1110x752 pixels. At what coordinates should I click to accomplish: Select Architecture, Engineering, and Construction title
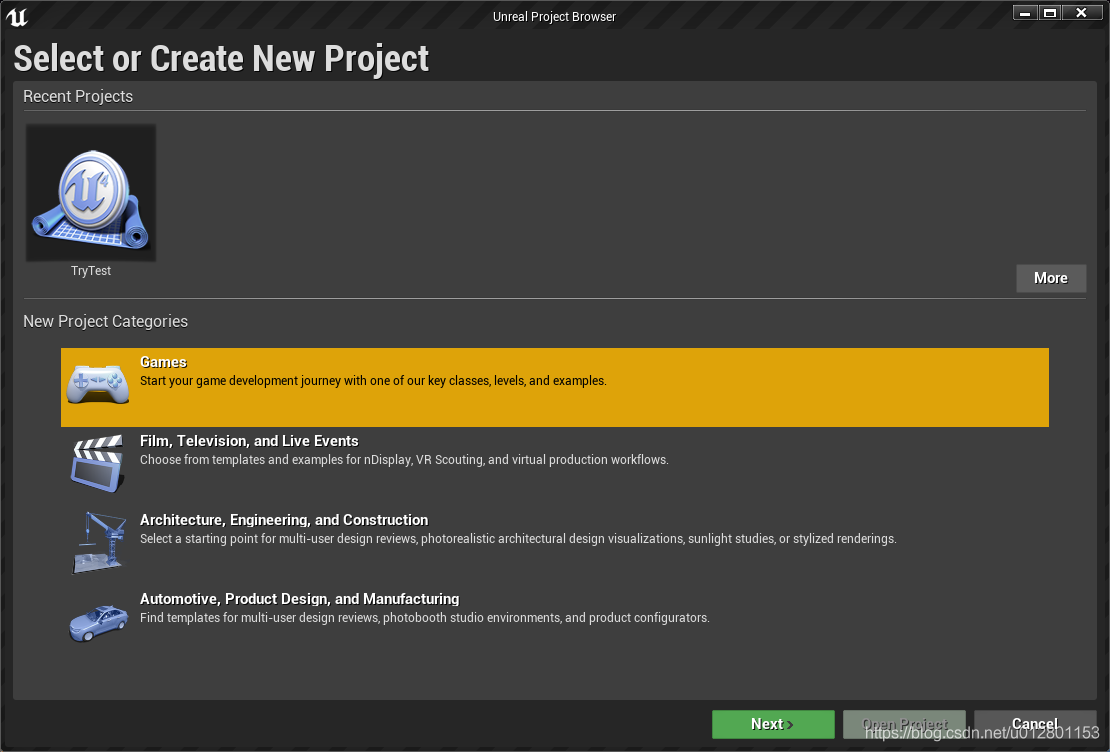(x=284, y=520)
